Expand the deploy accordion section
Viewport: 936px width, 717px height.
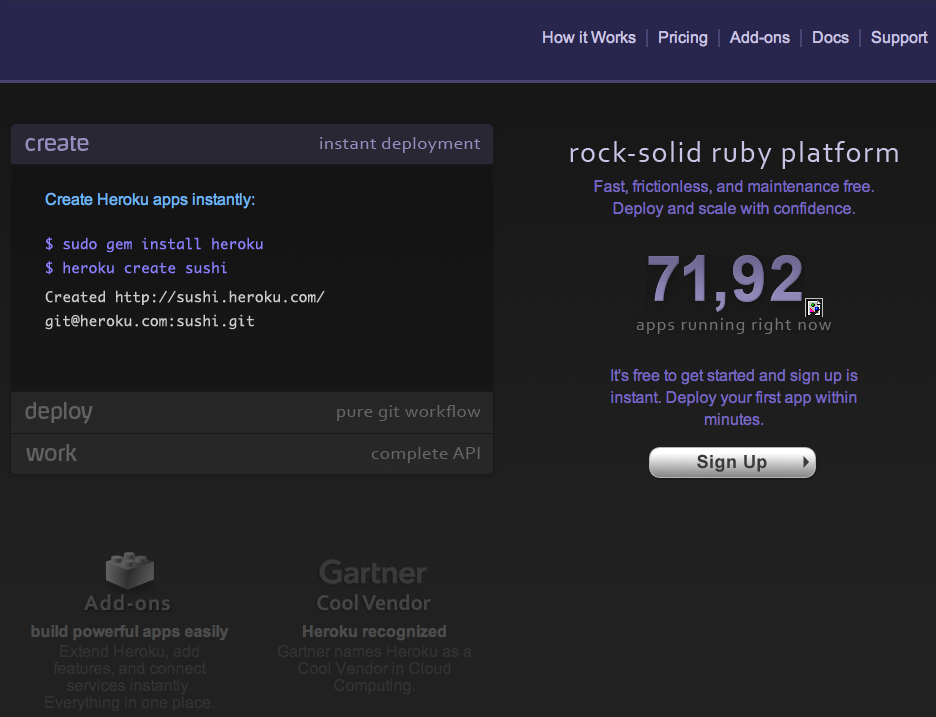pyautogui.click(x=251, y=412)
